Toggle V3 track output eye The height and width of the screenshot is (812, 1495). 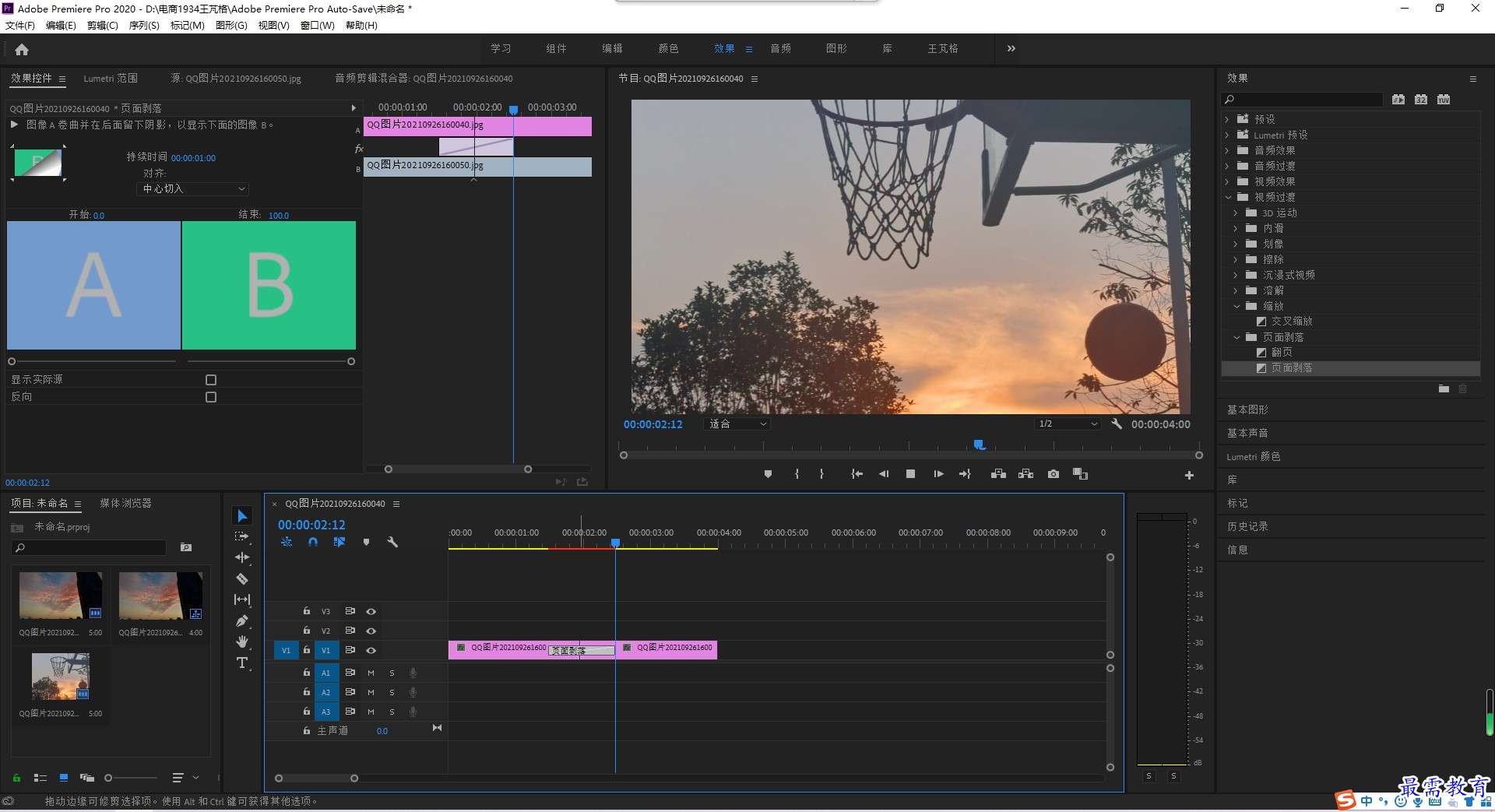(x=371, y=612)
